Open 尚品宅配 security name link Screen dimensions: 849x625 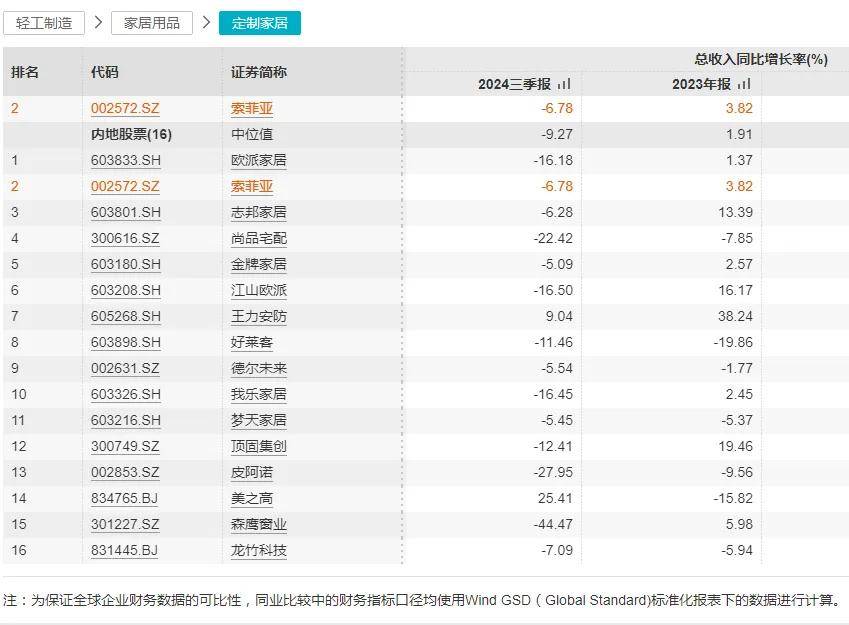pyautogui.click(x=259, y=238)
